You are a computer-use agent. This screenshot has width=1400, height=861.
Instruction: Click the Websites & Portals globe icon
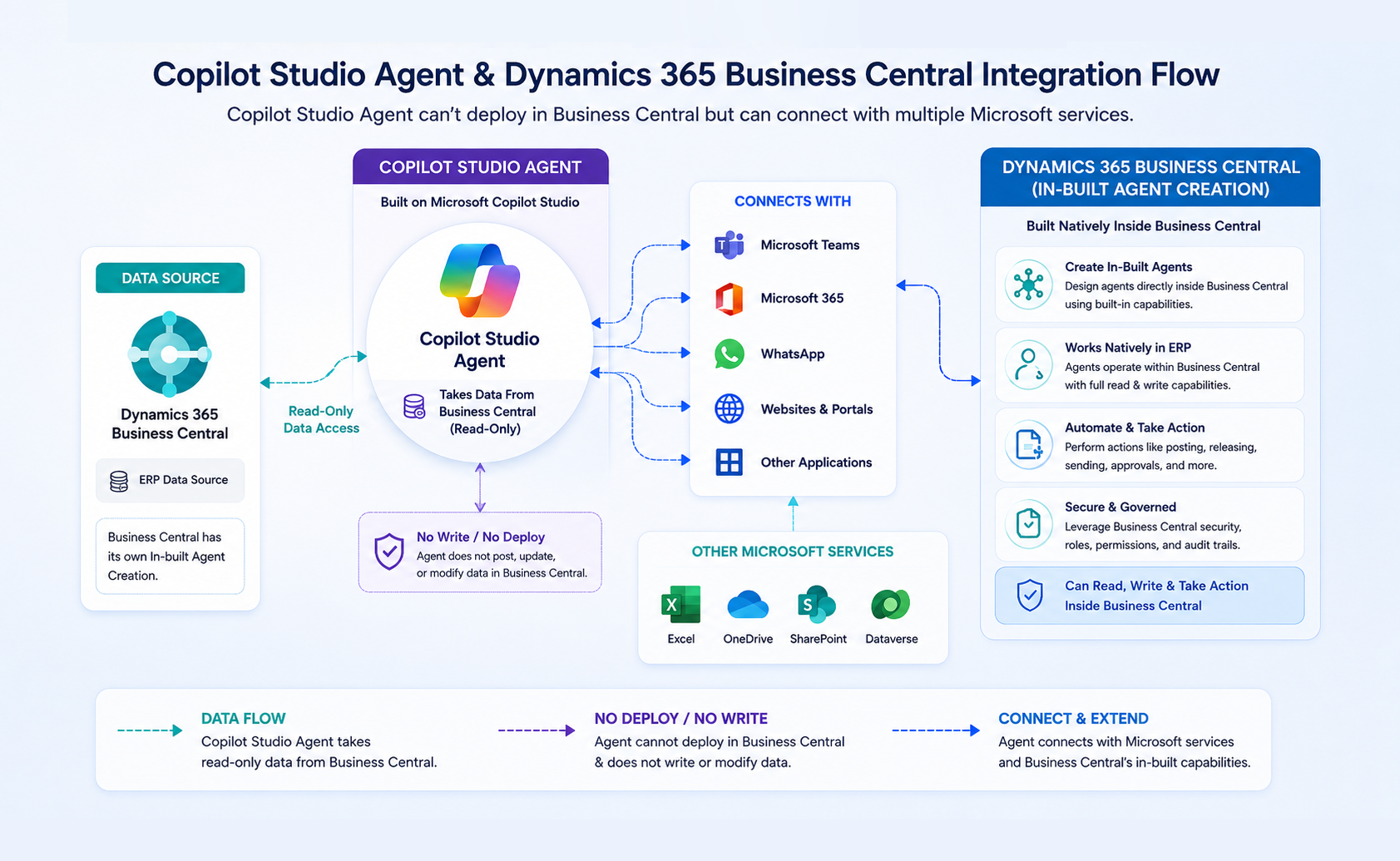coord(730,409)
